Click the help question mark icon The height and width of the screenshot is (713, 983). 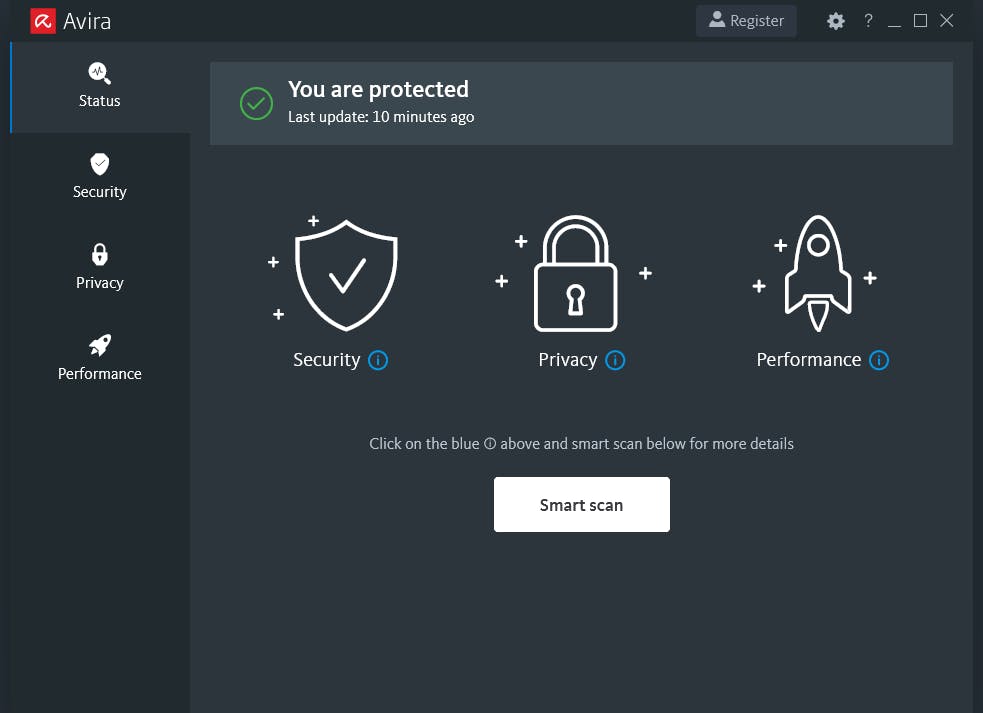pos(868,21)
